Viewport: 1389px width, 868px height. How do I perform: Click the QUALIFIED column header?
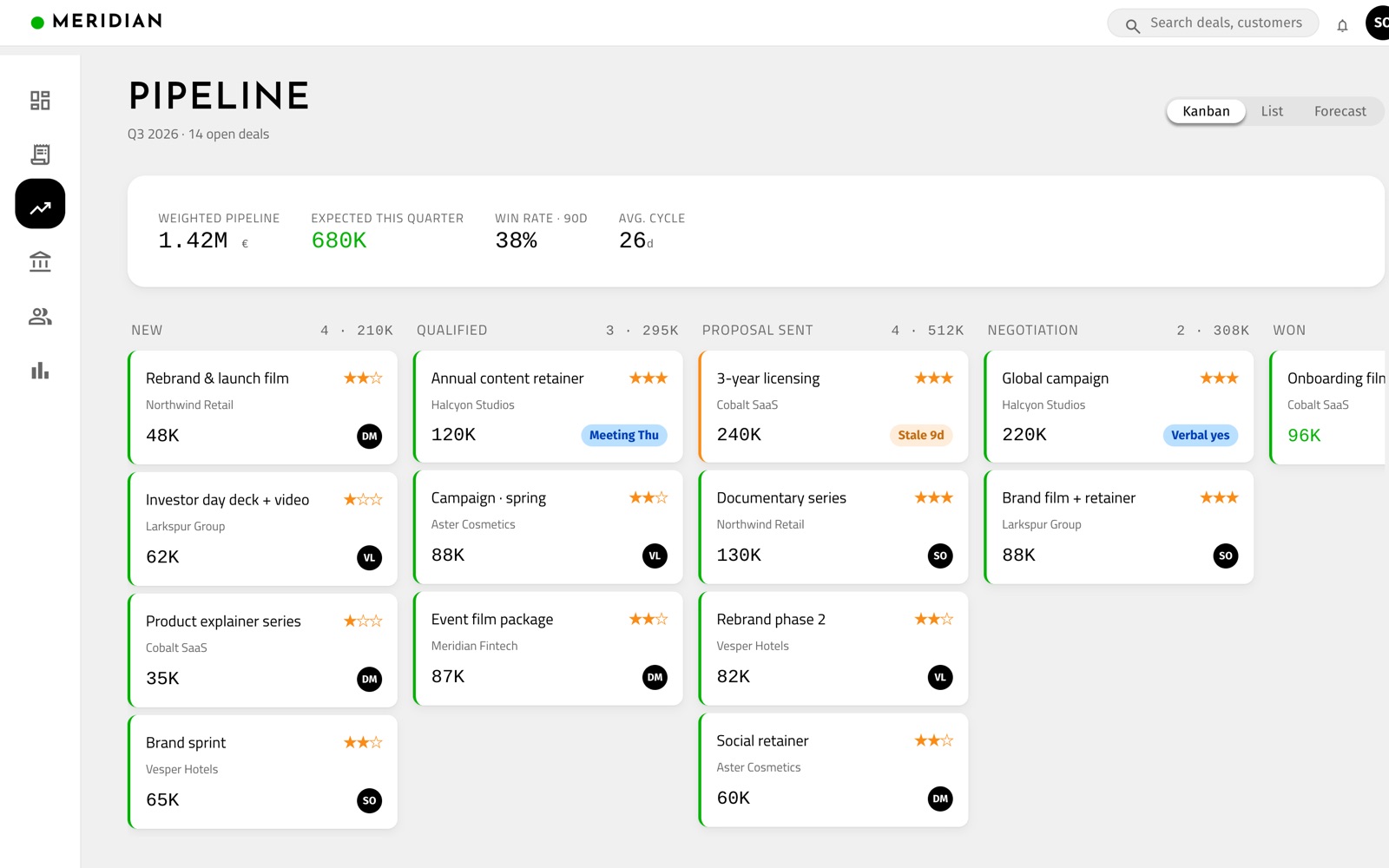point(452,330)
